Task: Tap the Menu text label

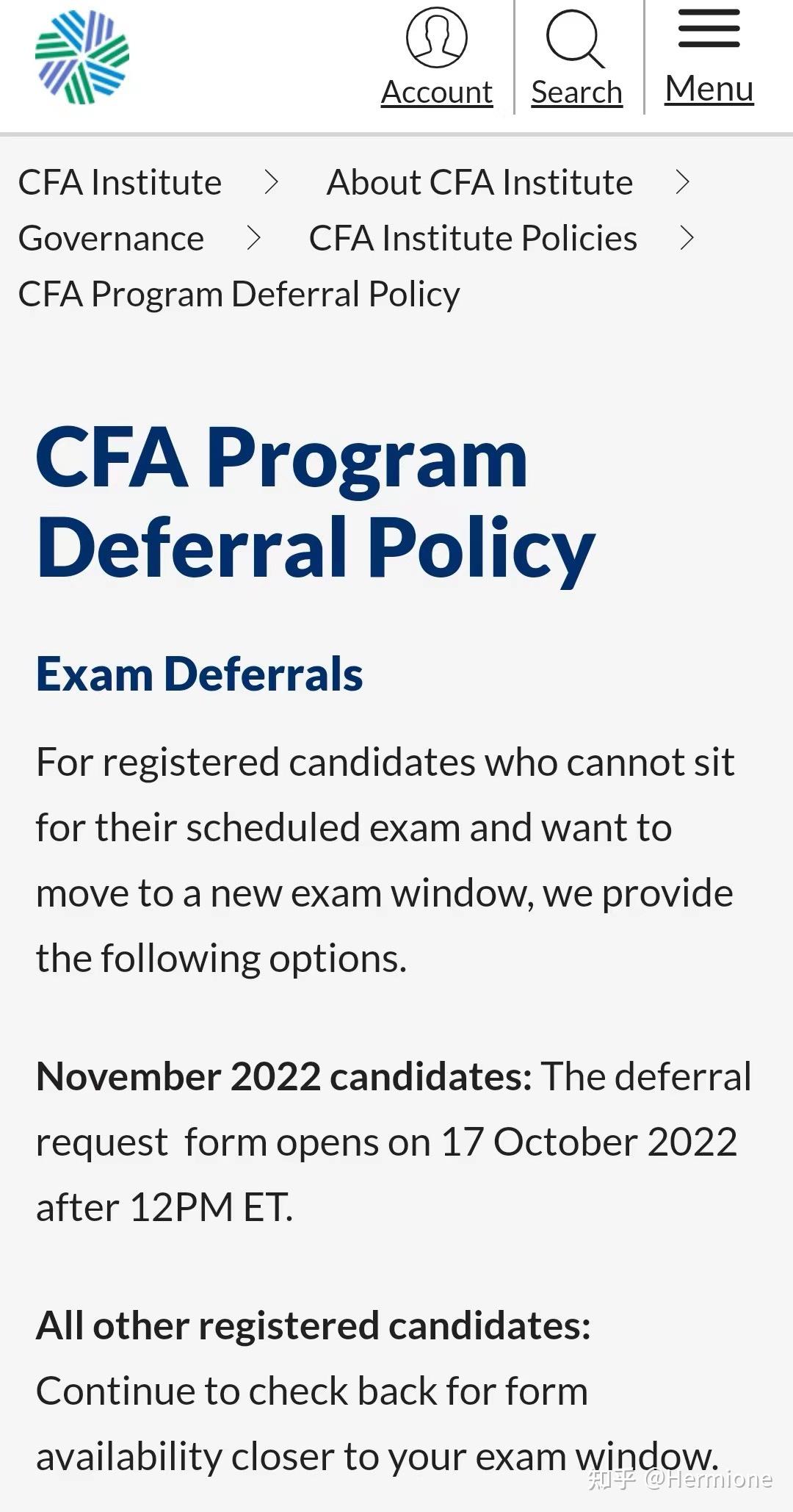Action: (x=709, y=89)
